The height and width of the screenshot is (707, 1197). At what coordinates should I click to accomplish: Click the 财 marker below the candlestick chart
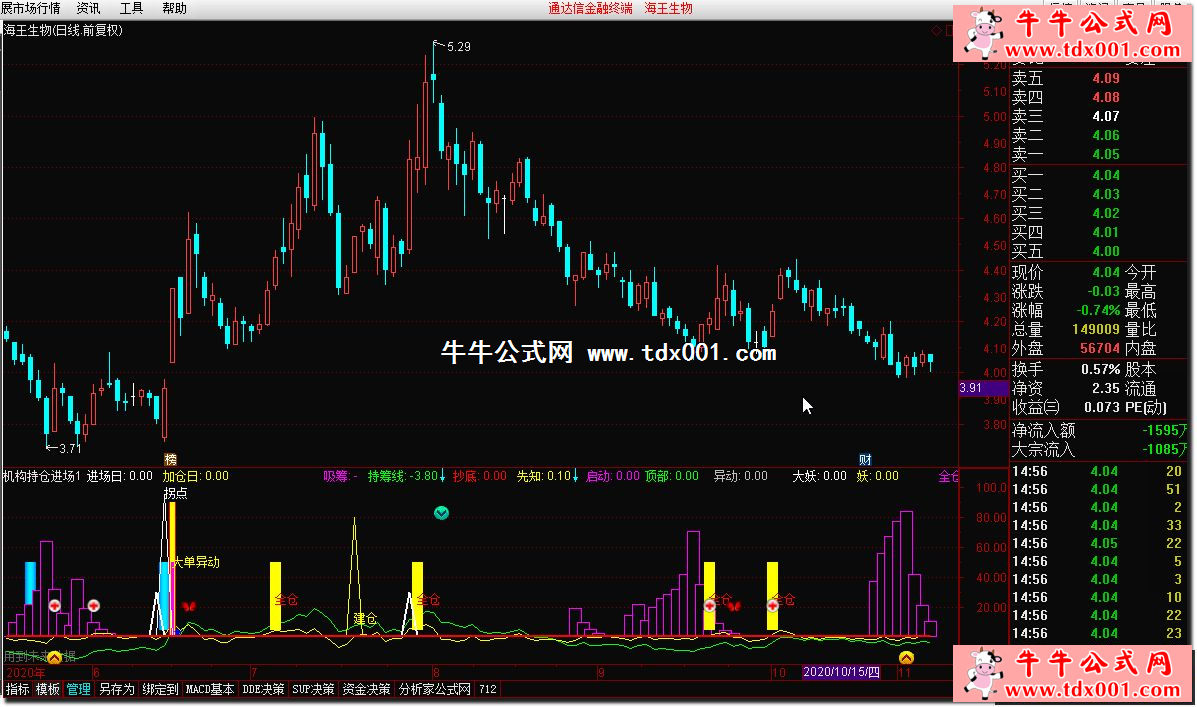pyautogui.click(x=865, y=459)
